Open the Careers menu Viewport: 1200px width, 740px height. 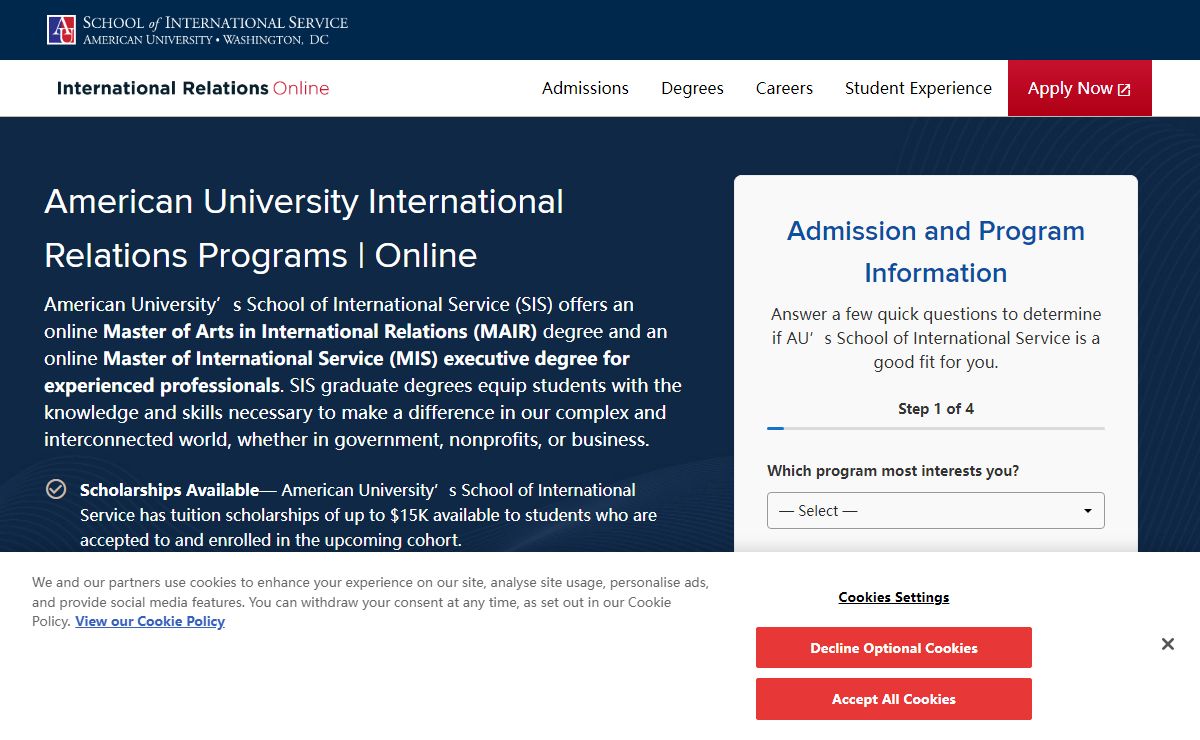click(x=784, y=88)
